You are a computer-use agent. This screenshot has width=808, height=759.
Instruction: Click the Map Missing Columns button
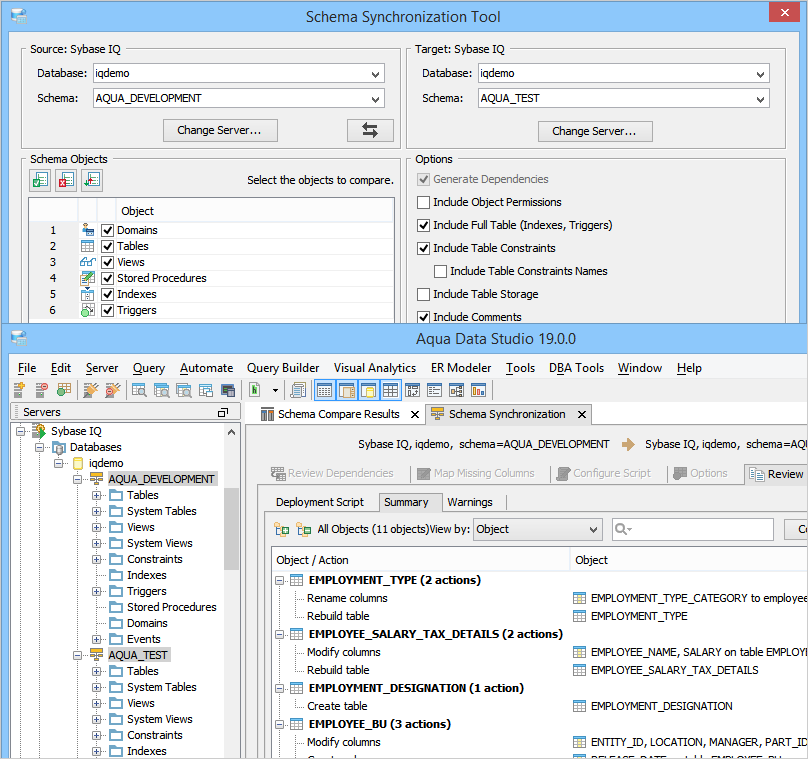coord(475,473)
